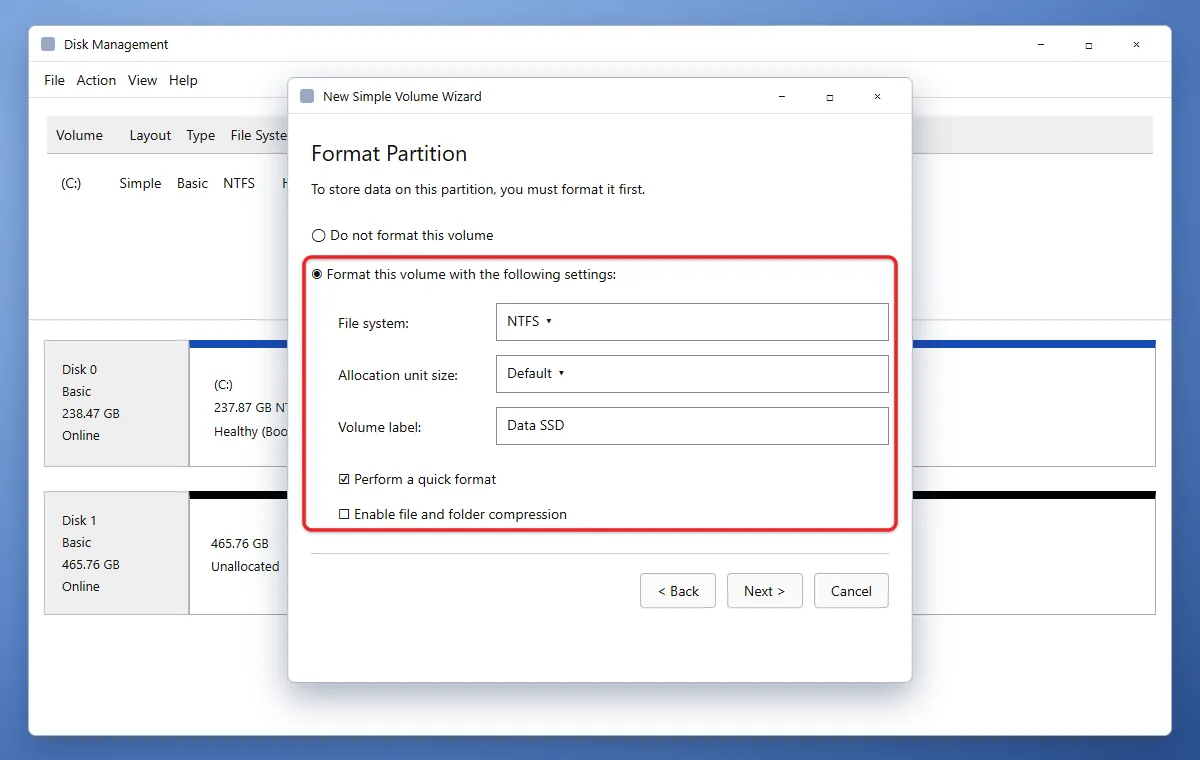Image resolution: width=1200 pixels, height=760 pixels.
Task: Click the 'File system:' label
Action: 373,324
